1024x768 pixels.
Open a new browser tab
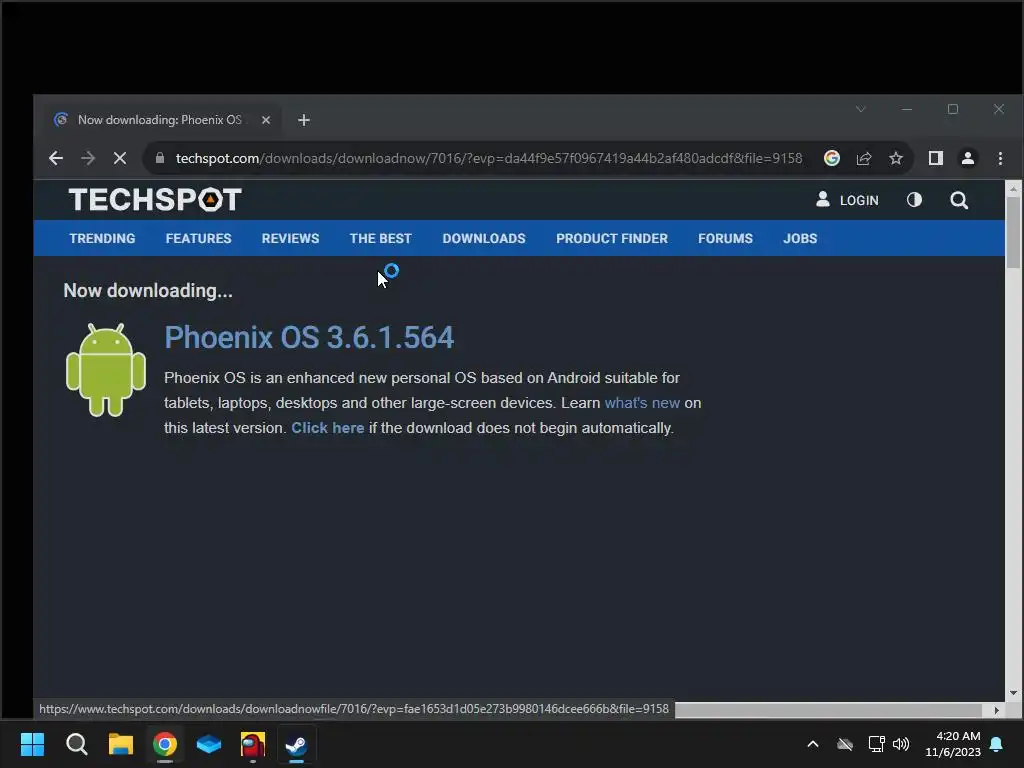click(x=304, y=120)
